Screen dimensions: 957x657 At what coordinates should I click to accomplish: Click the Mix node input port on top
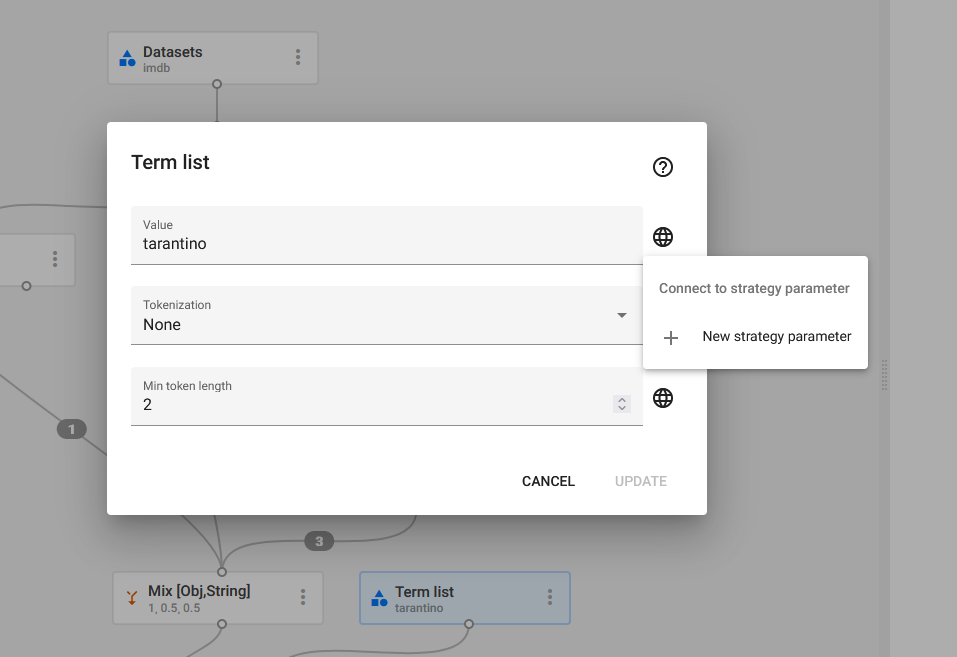click(x=222, y=572)
